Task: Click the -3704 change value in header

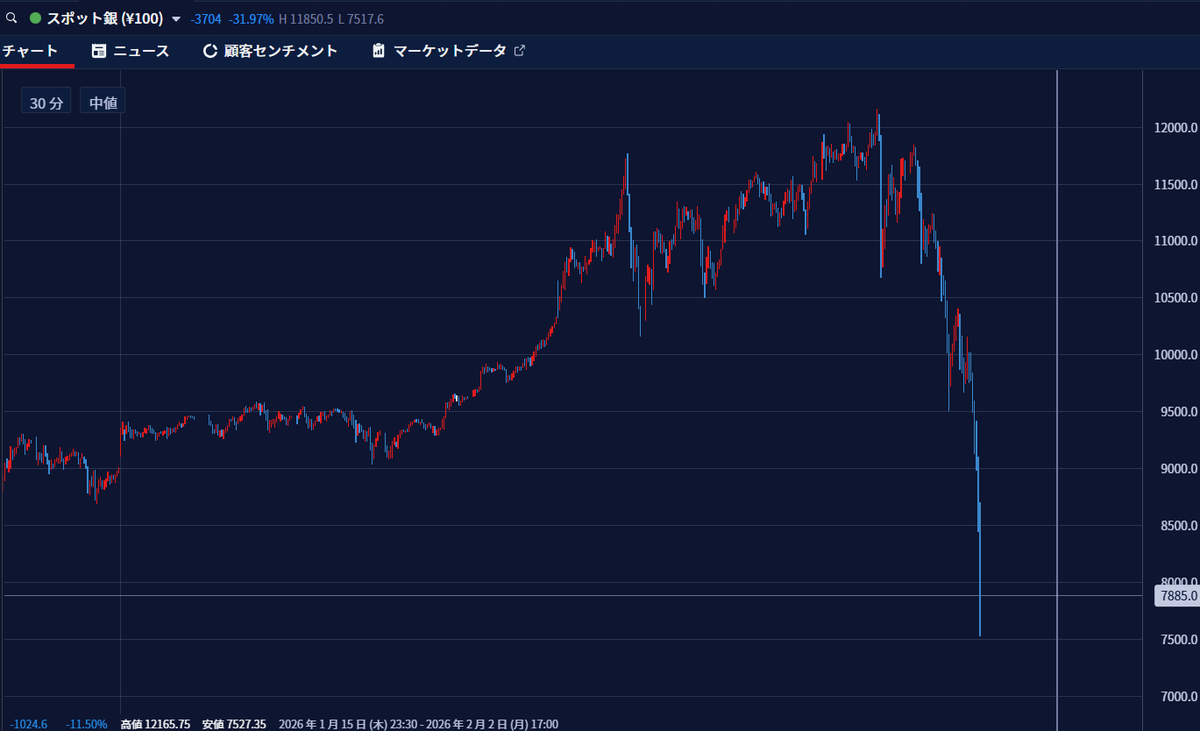Action: tap(206, 19)
